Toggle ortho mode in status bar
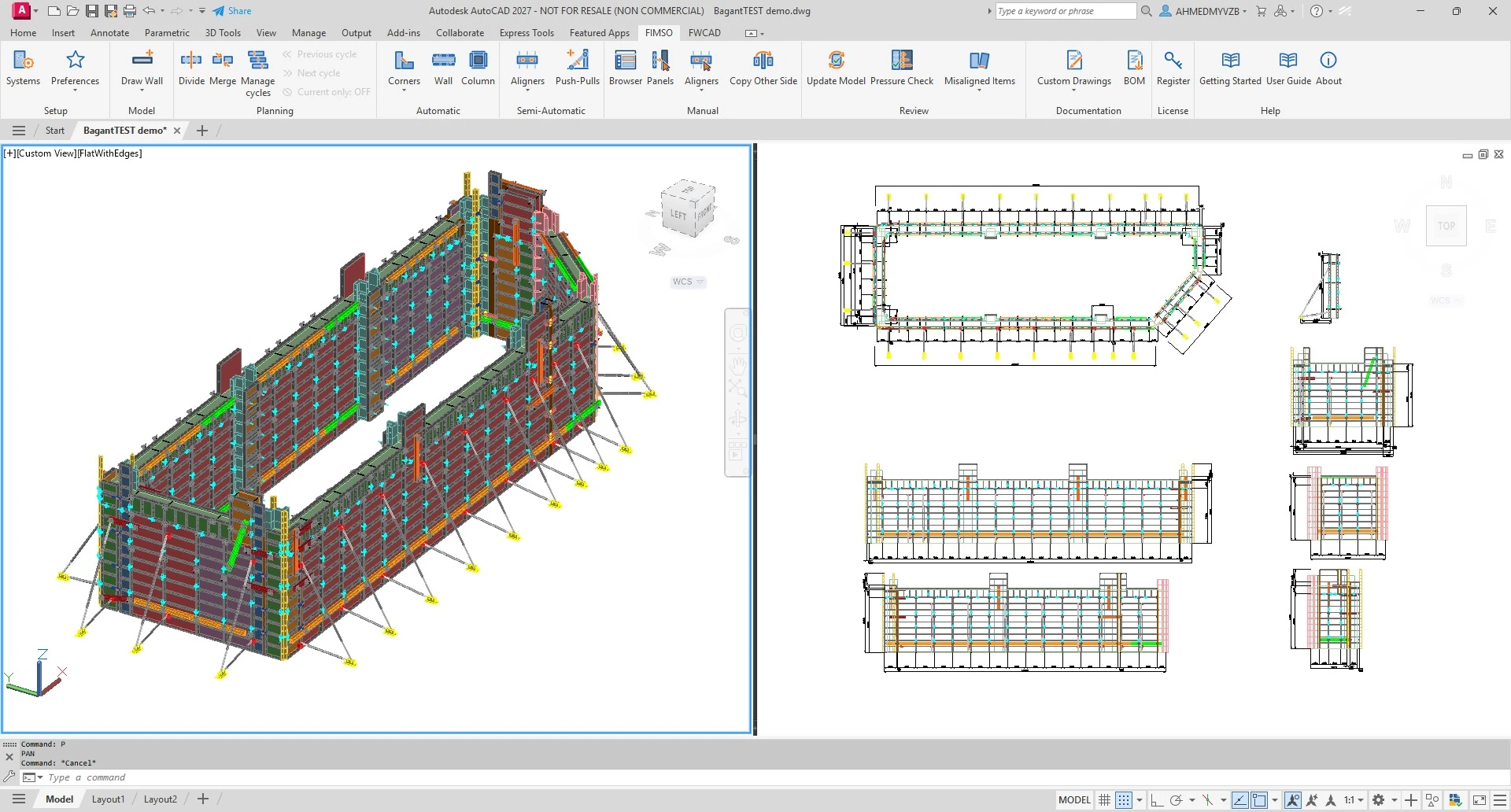Screen dimensions: 1511x812 coord(1157,800)
